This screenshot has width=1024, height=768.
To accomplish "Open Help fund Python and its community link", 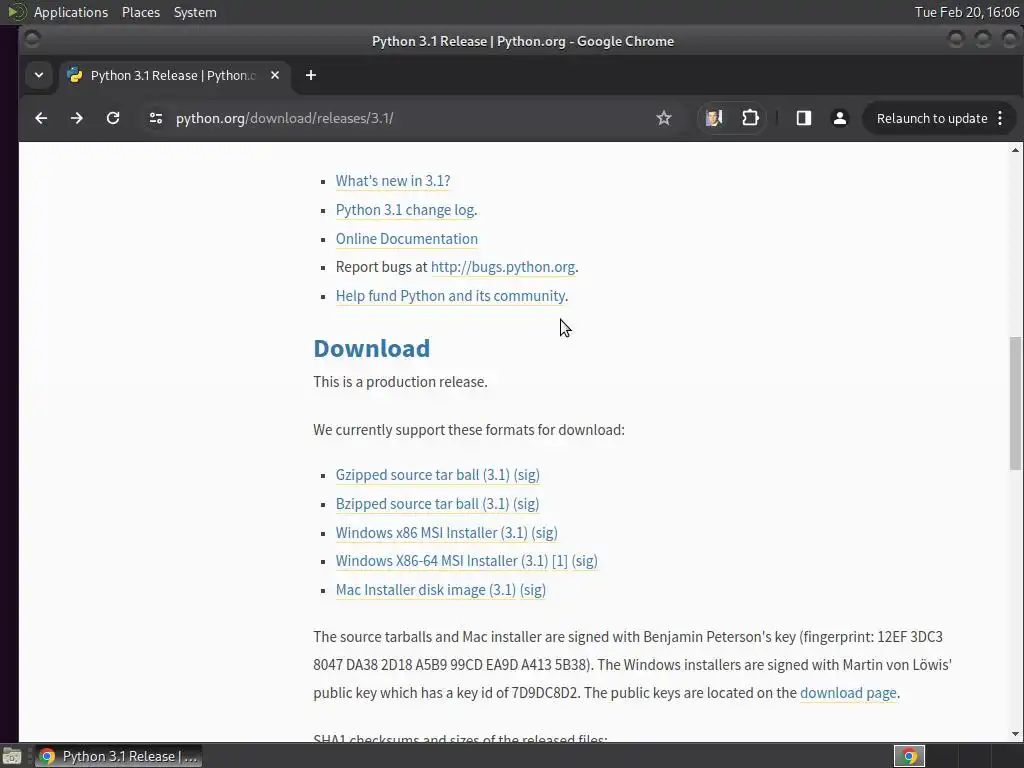I will (450, 296).
